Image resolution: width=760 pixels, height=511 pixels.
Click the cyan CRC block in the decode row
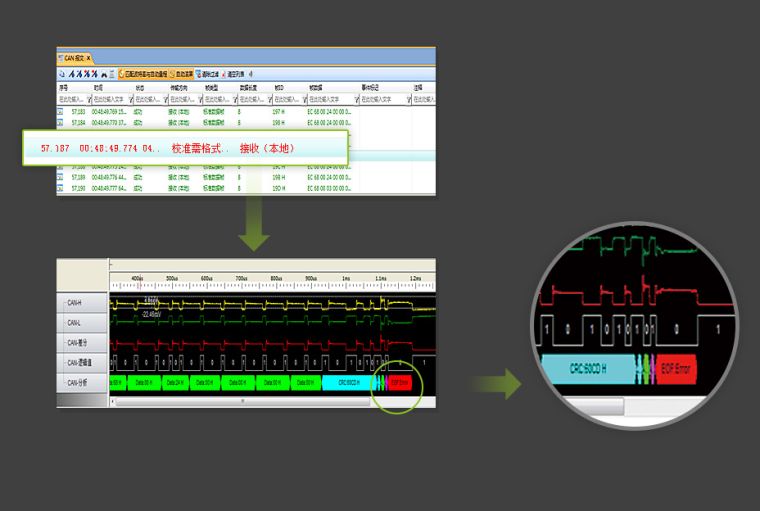click(x=347, y=382)
